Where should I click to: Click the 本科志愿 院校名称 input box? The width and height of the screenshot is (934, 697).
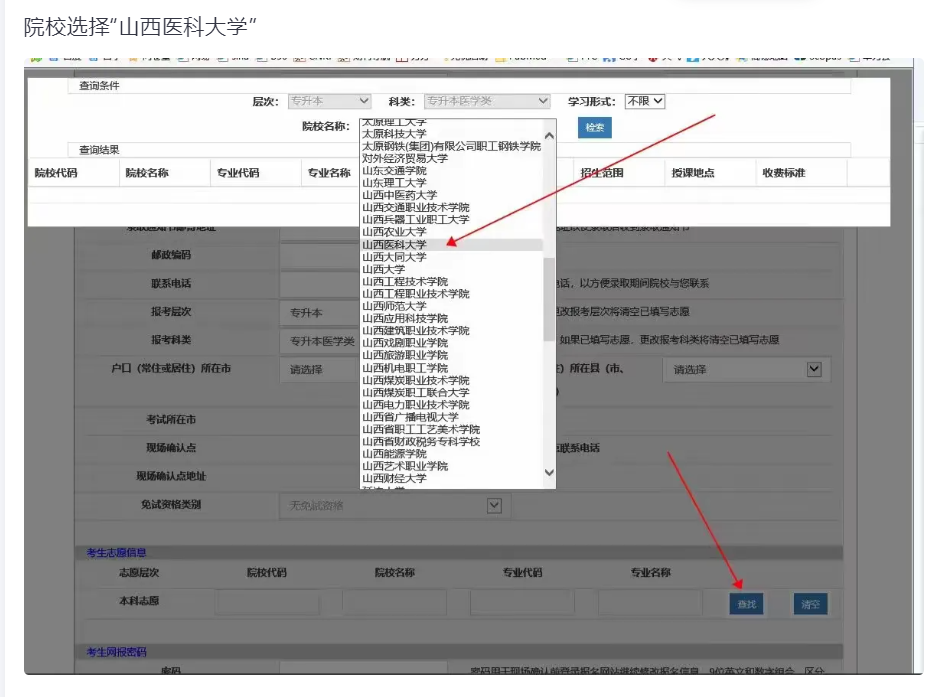tap(394, 603)
